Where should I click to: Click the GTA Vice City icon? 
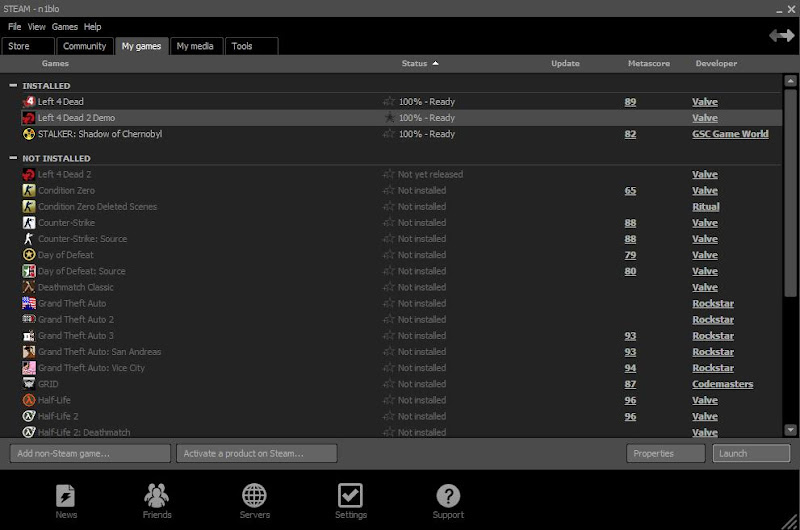(29, 368)
